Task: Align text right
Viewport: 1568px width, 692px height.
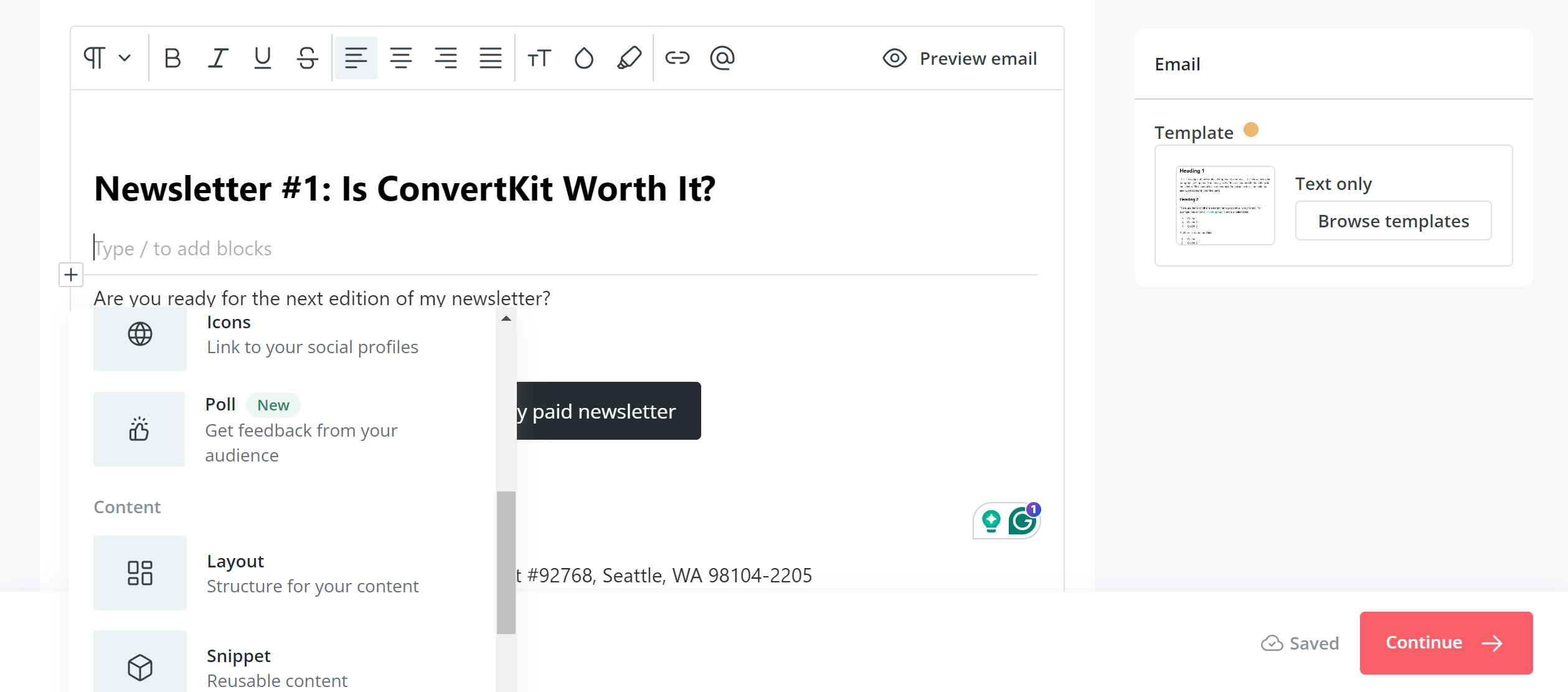Action: click(x=445, y=58)
